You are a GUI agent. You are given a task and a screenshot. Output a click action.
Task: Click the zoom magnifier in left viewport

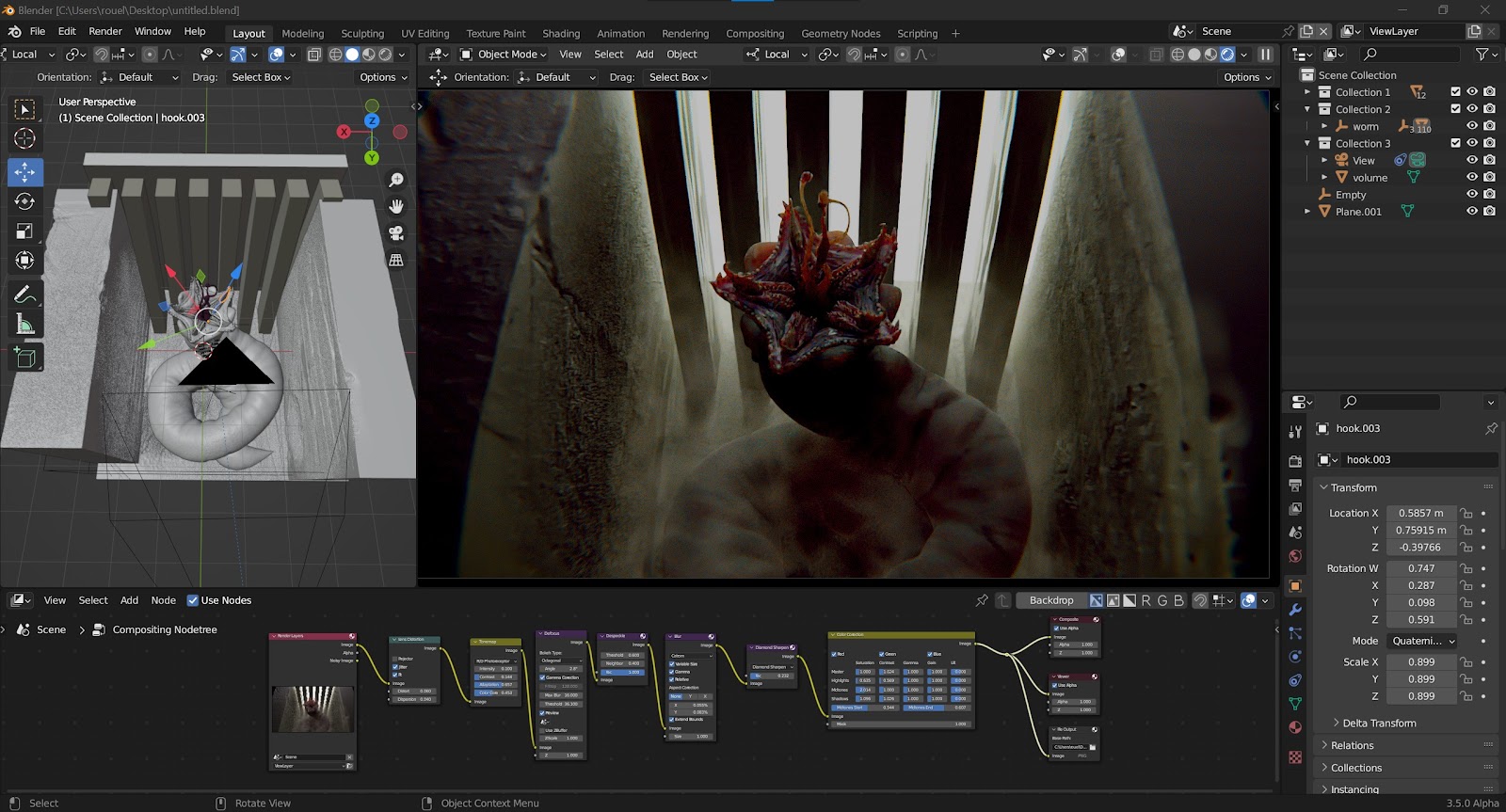(396, 180)
